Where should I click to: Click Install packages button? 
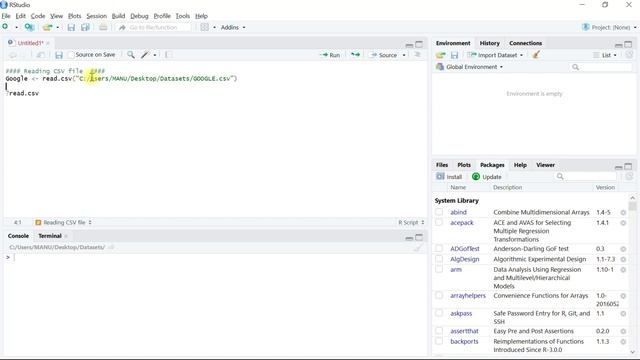click(x=449, y=177)
